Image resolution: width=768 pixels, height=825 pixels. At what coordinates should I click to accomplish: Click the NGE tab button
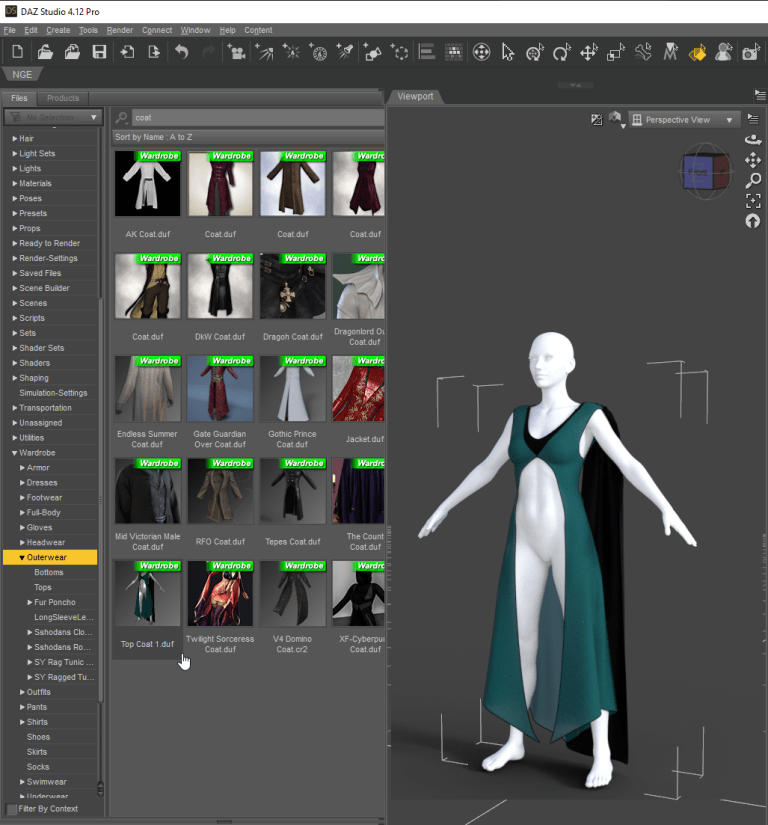pos(22,75)
